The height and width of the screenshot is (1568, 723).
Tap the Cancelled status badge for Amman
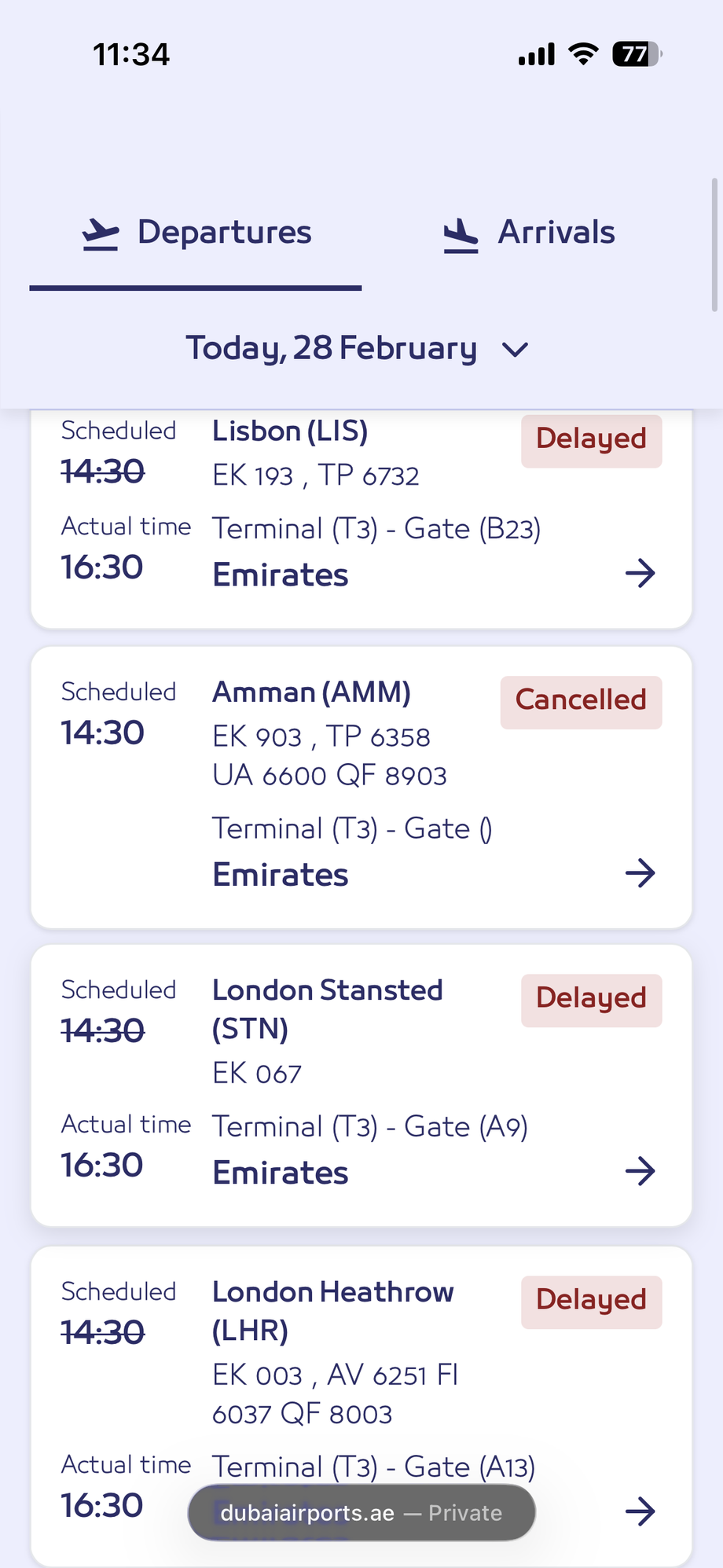(581, 700)
